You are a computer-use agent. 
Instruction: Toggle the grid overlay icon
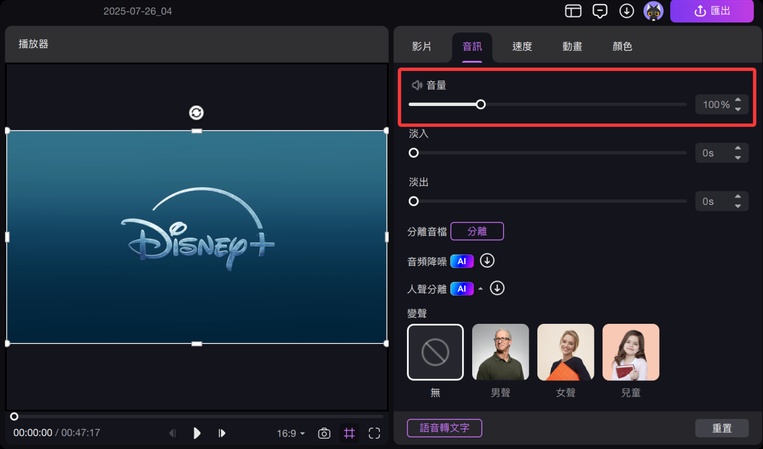pos(349,433)
